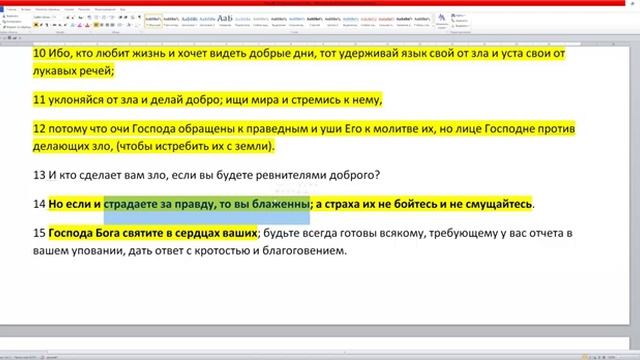
Task: Apply the text highlight color
Action: pyautogui.click(x=80, y=25)
